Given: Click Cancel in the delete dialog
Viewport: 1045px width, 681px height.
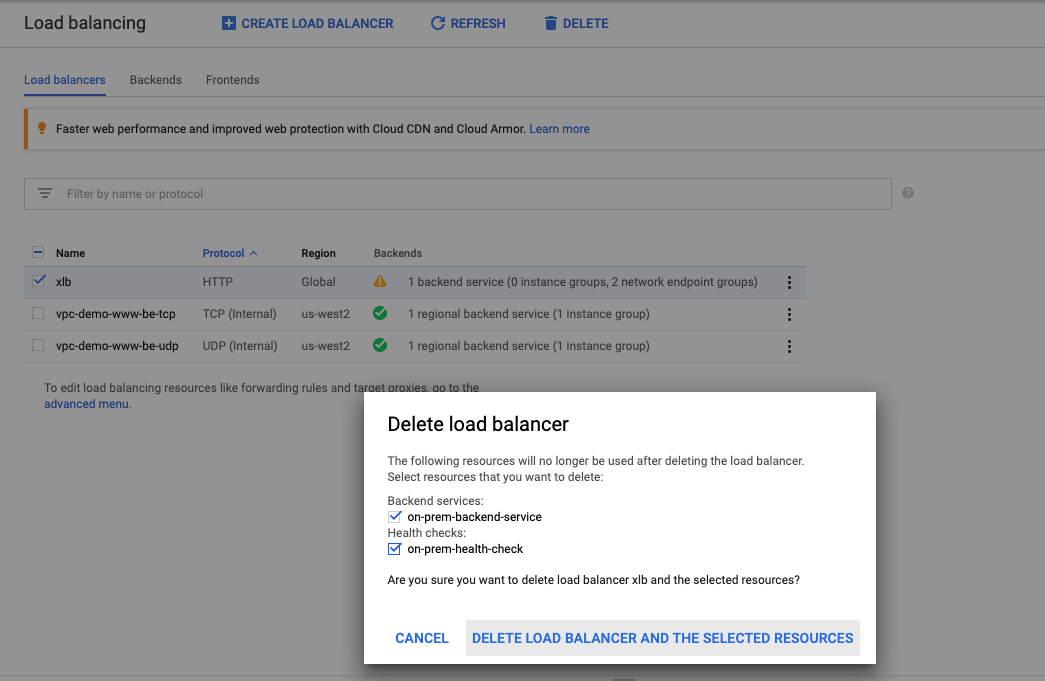Looking at the screenshot, I should coord(422,638).
